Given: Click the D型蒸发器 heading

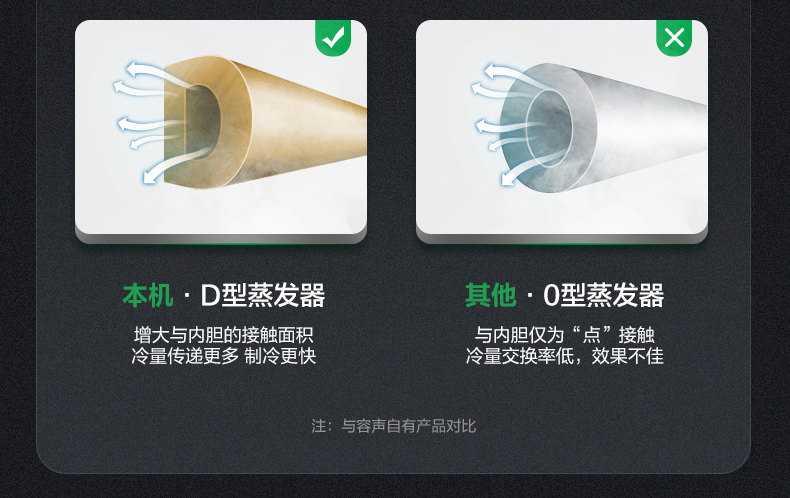Looking at the screenshot, I should tap(262, 295).
